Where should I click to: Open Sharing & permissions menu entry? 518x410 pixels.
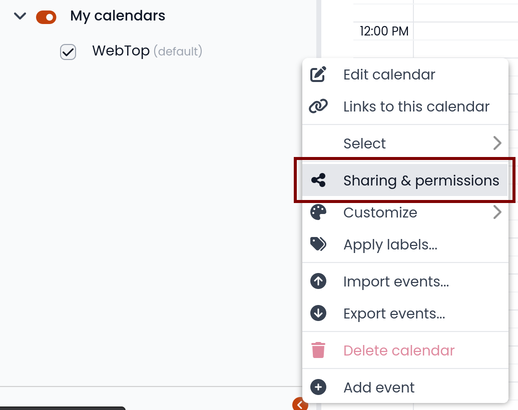coord(405,180)
